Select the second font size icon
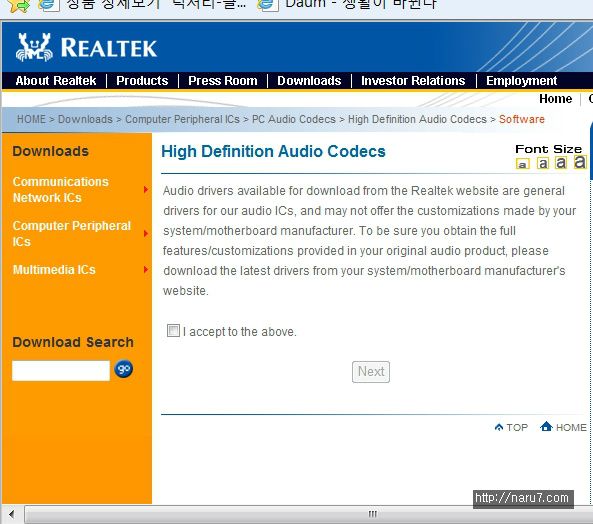This screenshot has height=524, width=593. tap(543, 163)
